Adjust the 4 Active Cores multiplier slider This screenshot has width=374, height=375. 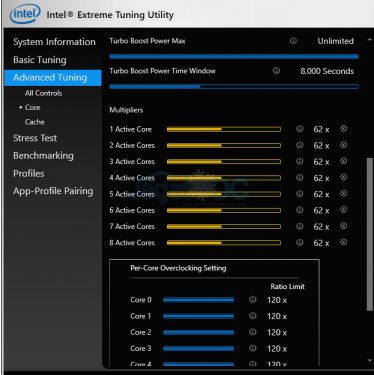click(x=224, y=178)
